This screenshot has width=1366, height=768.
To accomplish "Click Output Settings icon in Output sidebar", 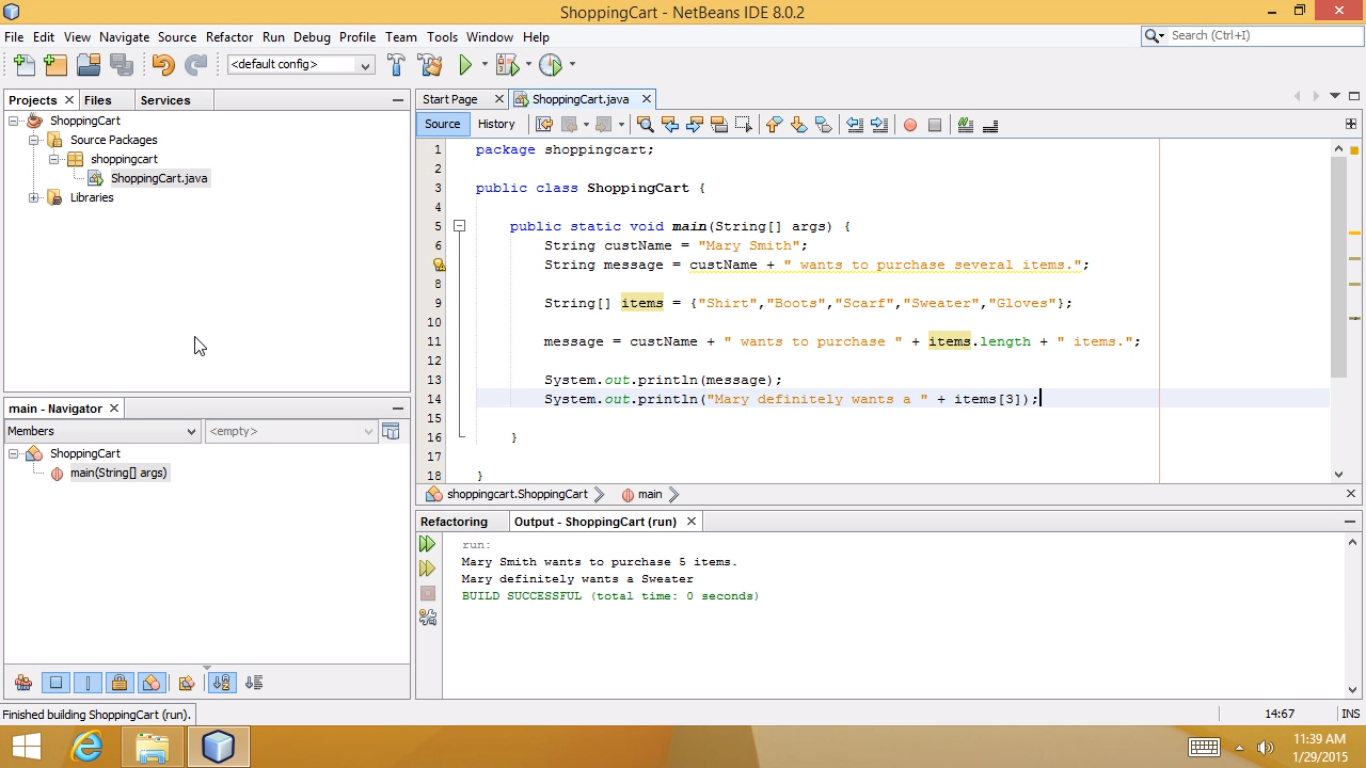I will tap(428, 618).
